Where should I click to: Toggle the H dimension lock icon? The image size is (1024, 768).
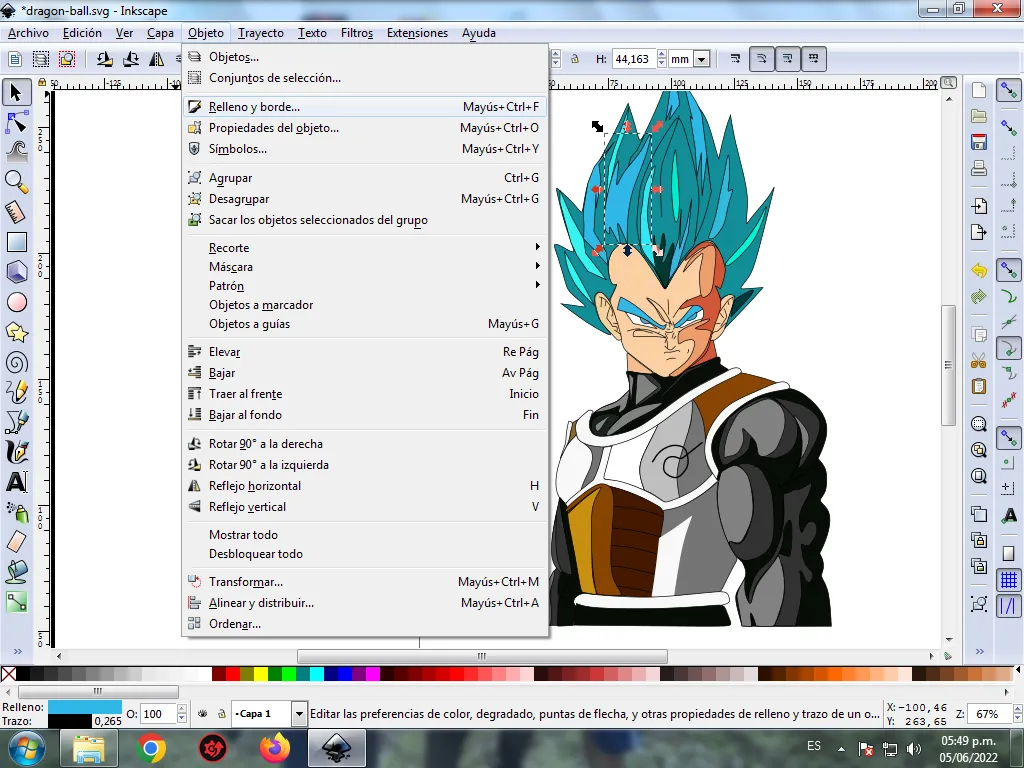tap(575, 59)
